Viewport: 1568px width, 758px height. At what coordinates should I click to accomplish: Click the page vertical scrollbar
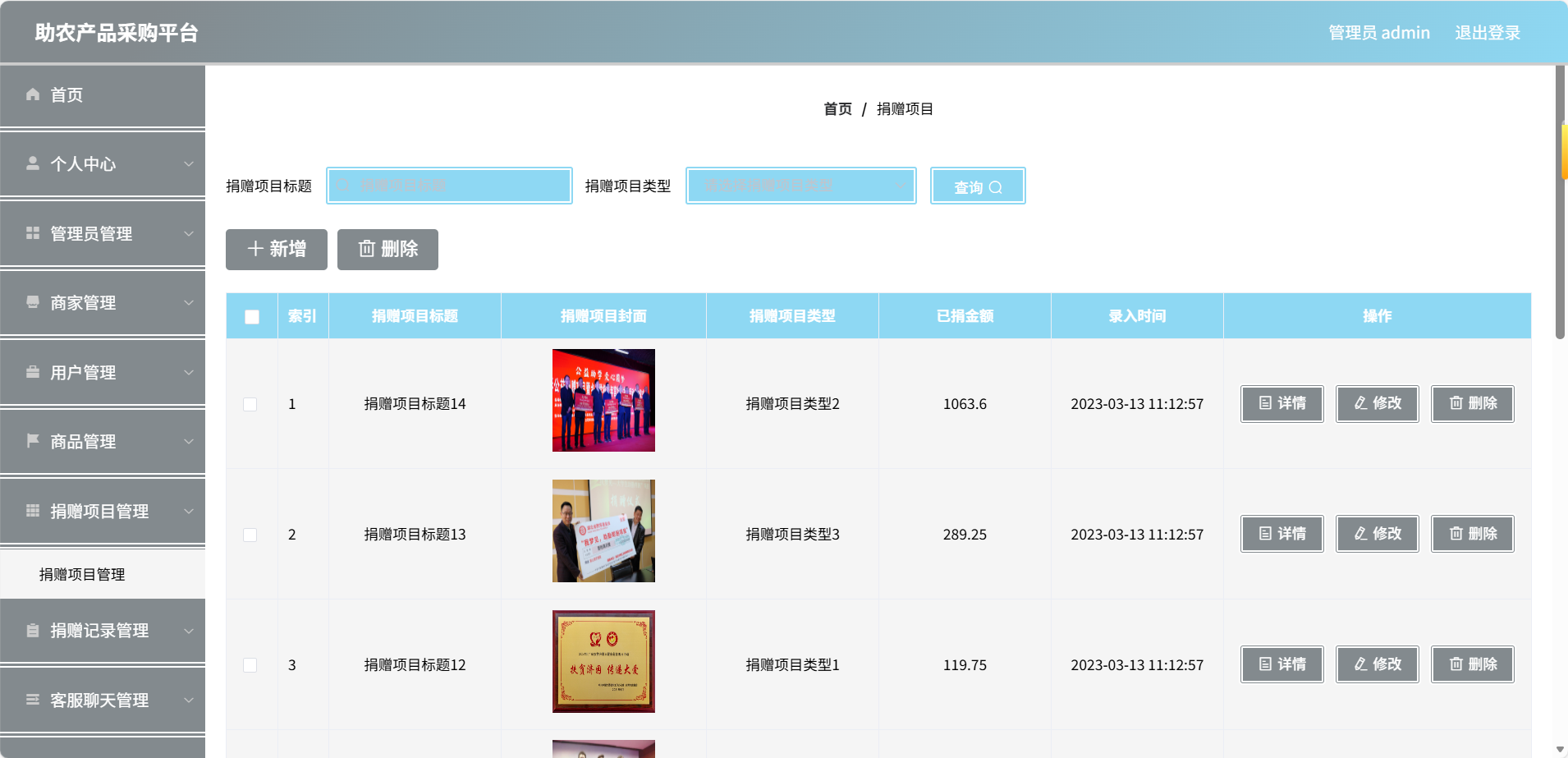click(1560, 201)
